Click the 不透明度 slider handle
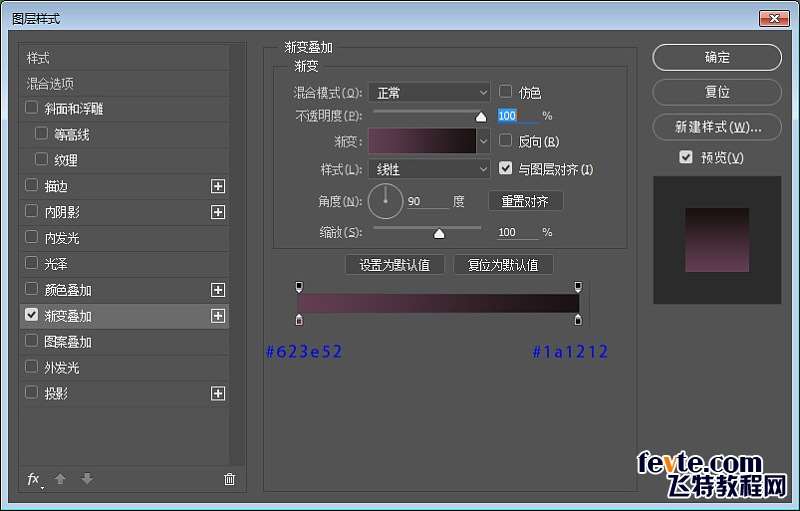The width and height of the screenshot is (800, 511). pos(481,117)
